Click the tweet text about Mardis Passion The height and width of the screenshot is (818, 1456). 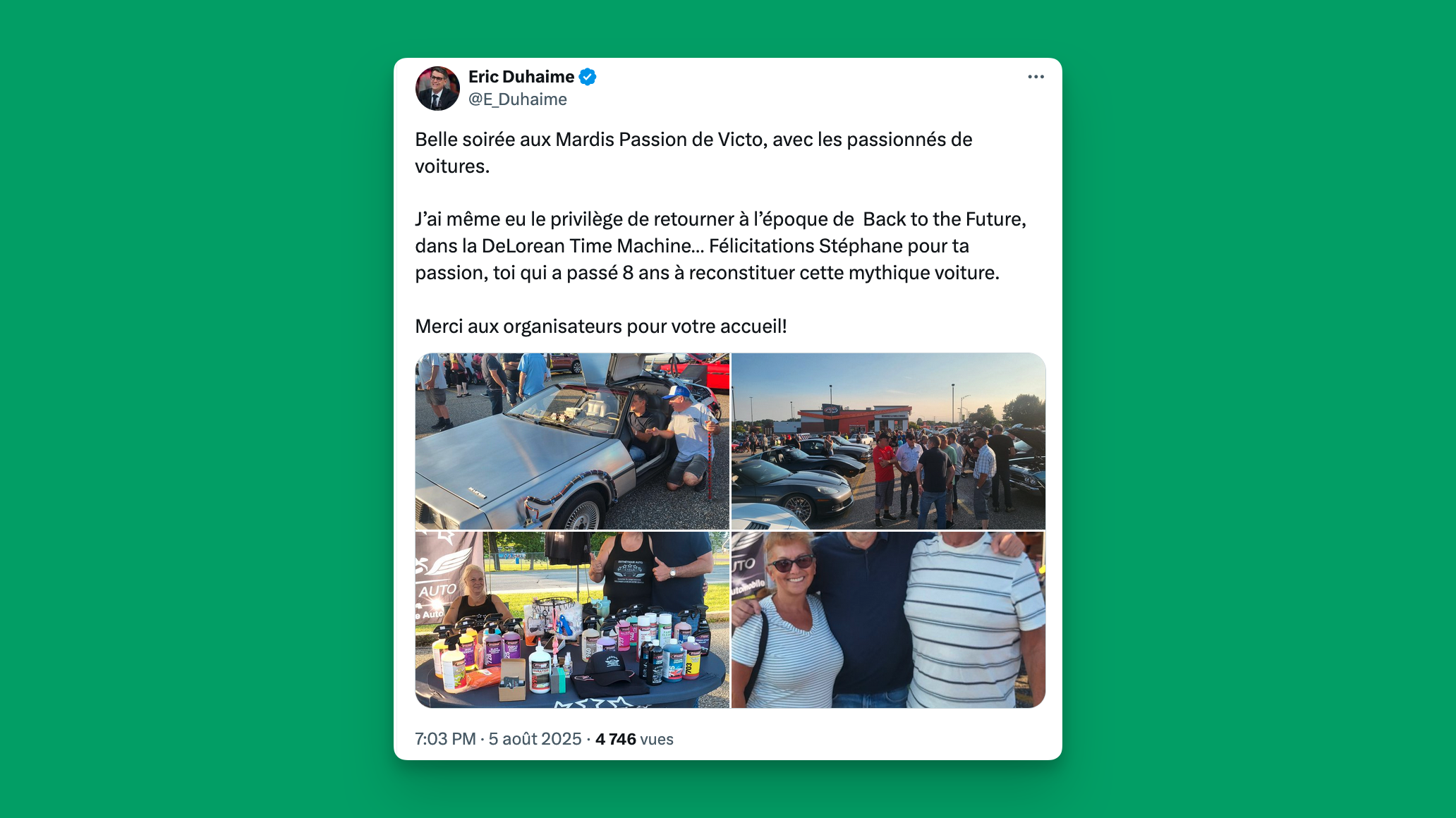click(693, 153)
